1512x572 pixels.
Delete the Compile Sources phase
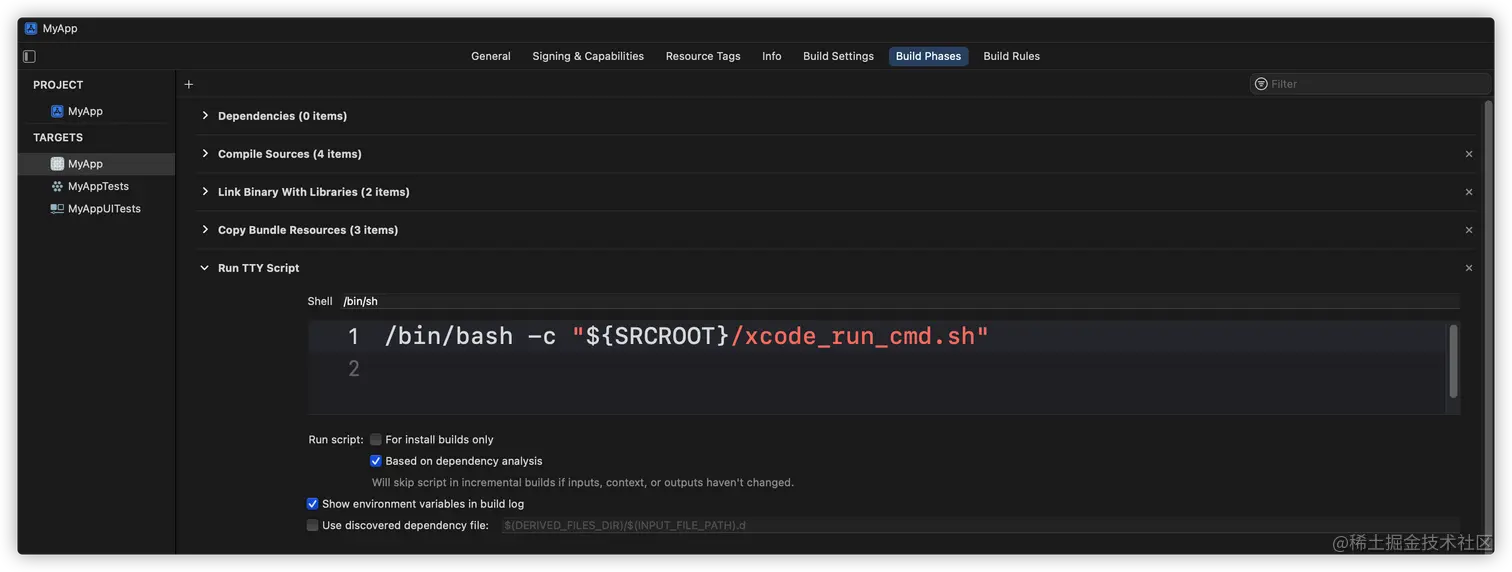pos(1469,154)
